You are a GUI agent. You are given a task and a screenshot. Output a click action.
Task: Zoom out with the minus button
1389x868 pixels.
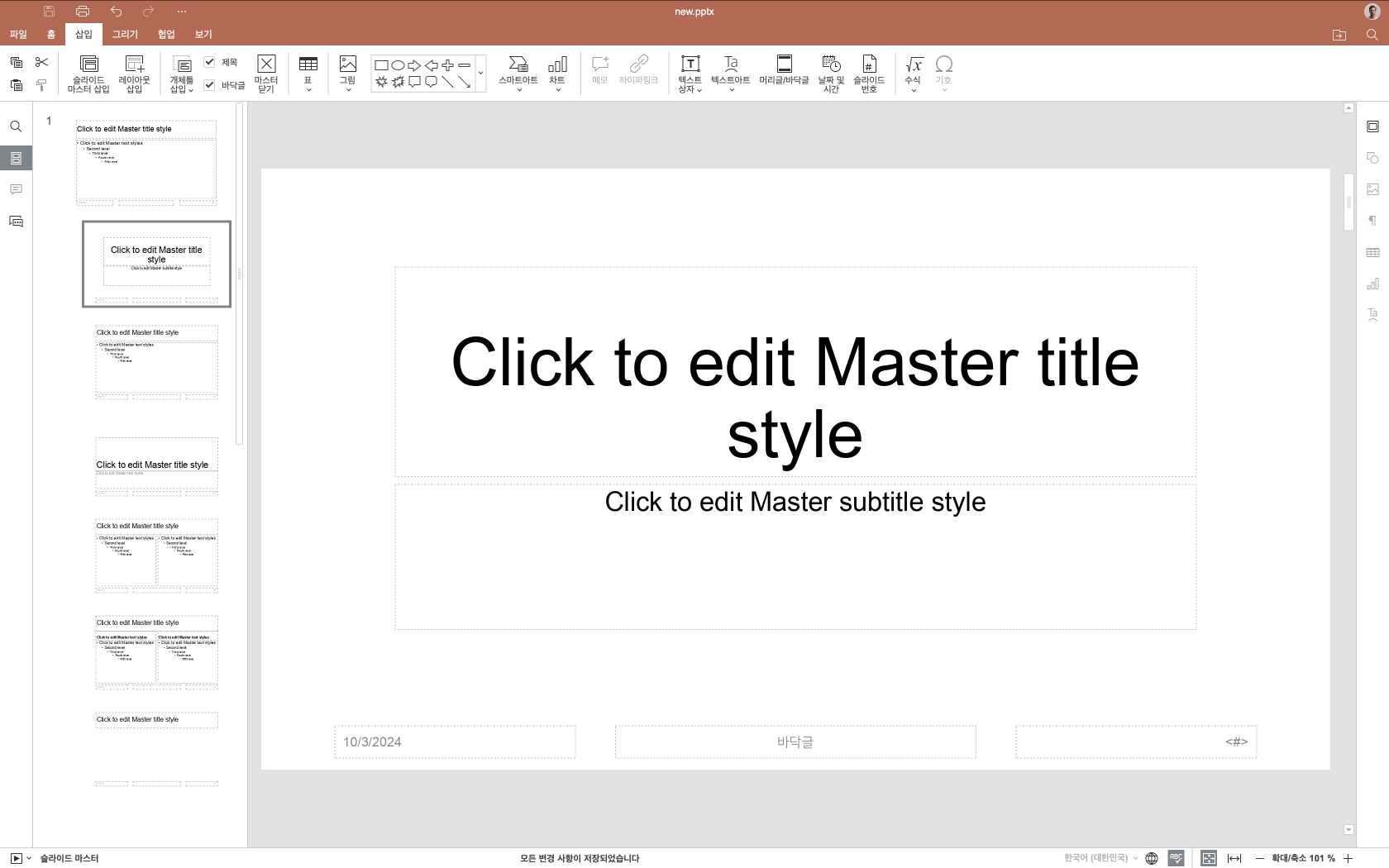[1259, 858]
